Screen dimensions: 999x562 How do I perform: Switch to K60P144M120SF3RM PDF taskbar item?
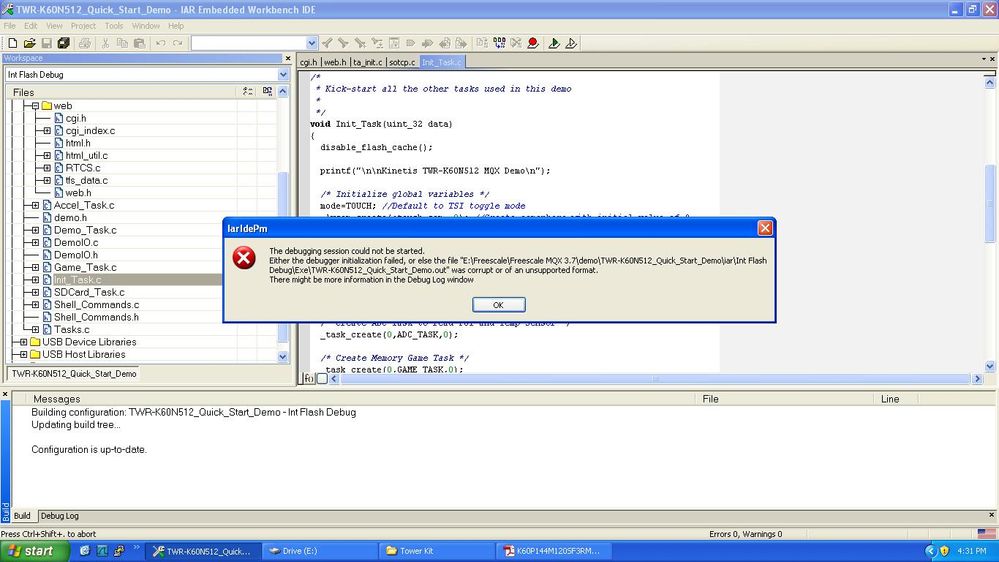pyautogui.click(x=553, y=551)
